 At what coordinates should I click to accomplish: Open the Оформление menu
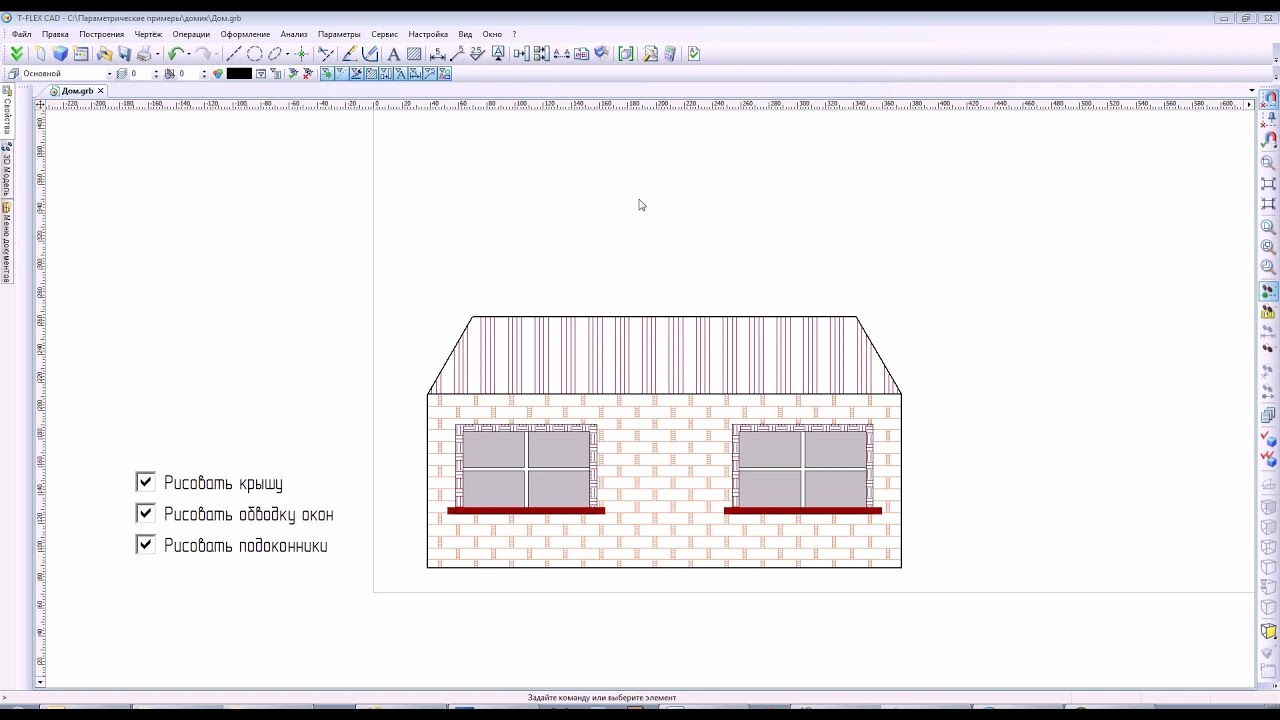pos(245,34)
